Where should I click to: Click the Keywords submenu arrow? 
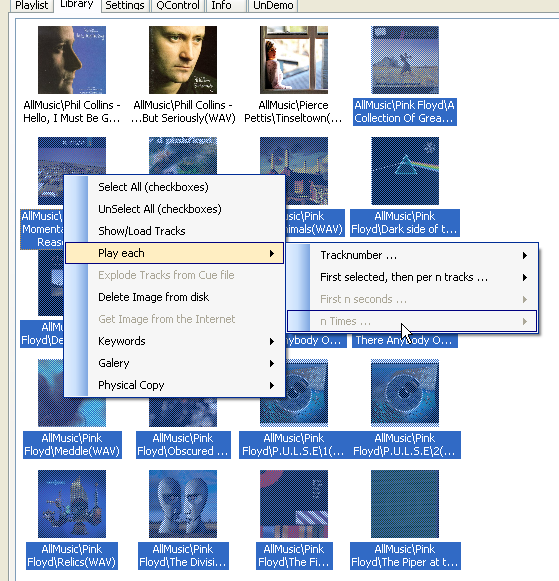pos(272,342)
